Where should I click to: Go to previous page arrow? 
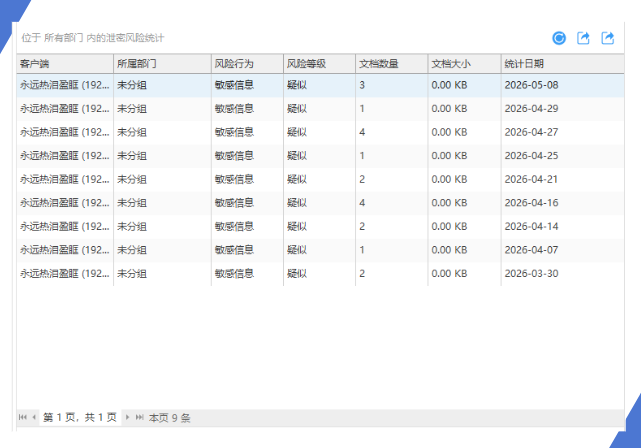click(x=34, y=417)
